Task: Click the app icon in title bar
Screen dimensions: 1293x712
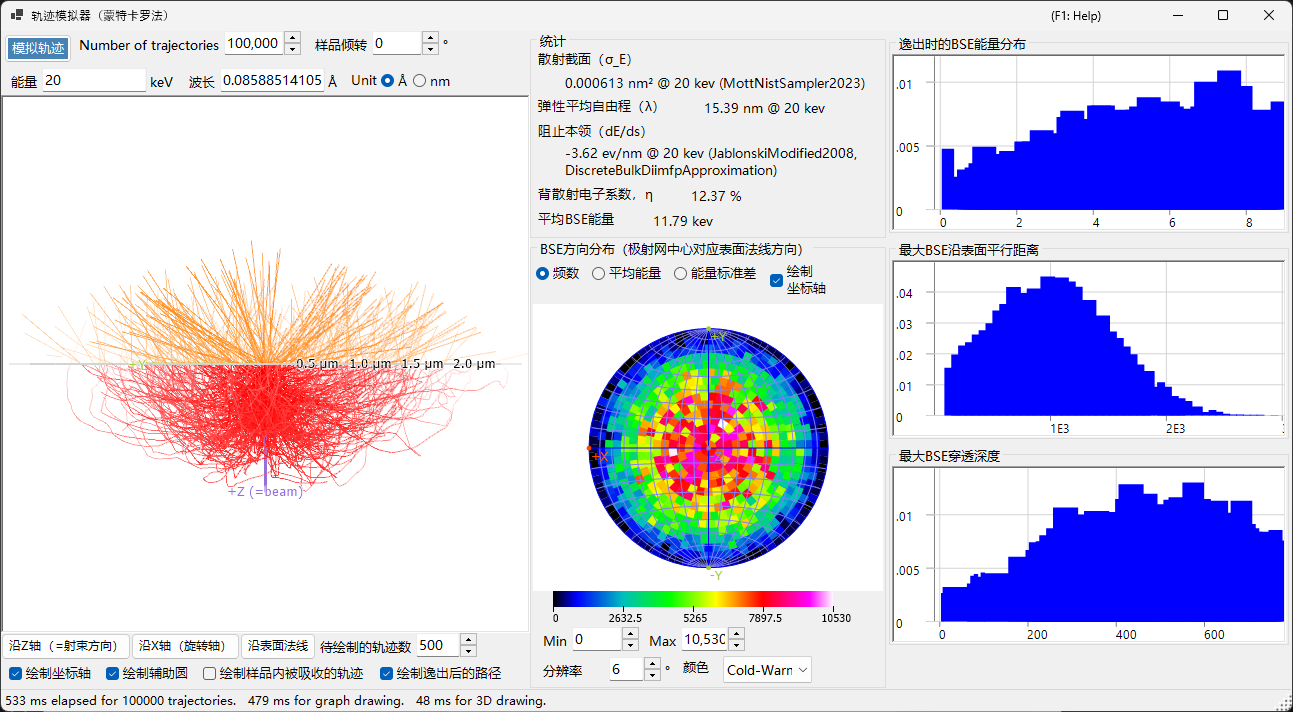Action: pos(17,15)
